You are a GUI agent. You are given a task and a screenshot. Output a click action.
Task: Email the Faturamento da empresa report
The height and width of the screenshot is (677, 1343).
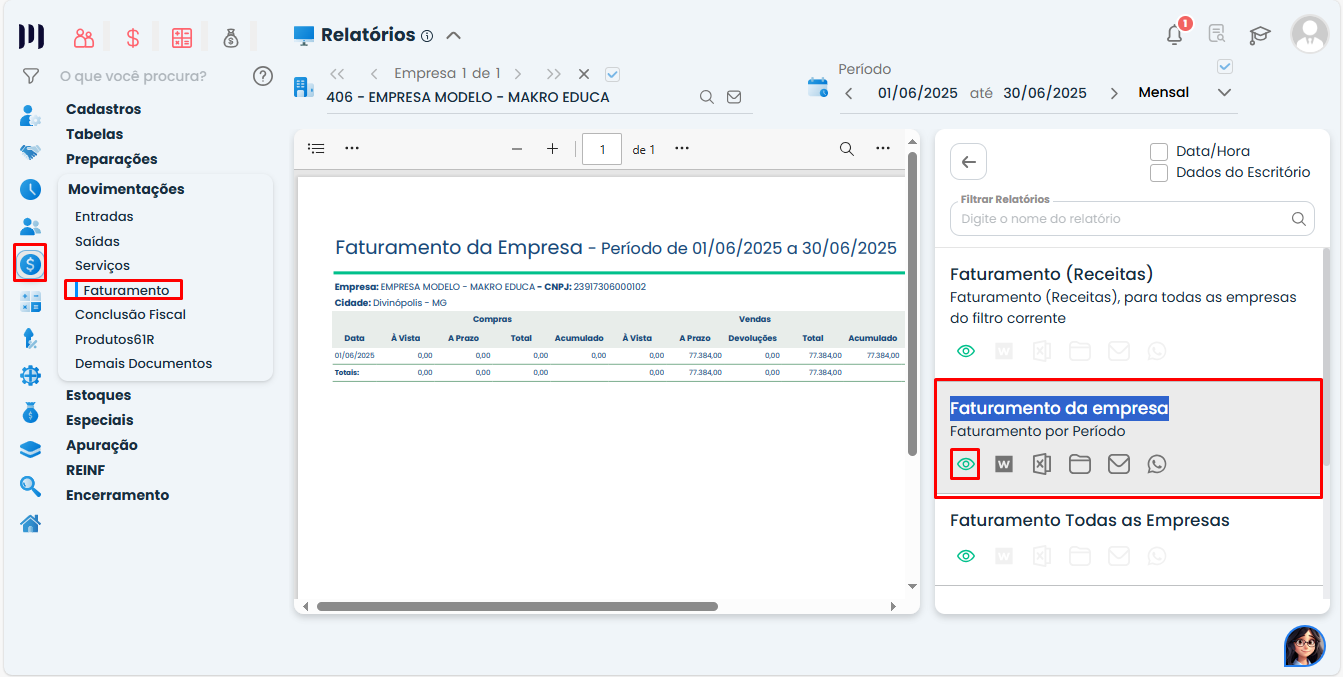click(x=1119, y=463)
